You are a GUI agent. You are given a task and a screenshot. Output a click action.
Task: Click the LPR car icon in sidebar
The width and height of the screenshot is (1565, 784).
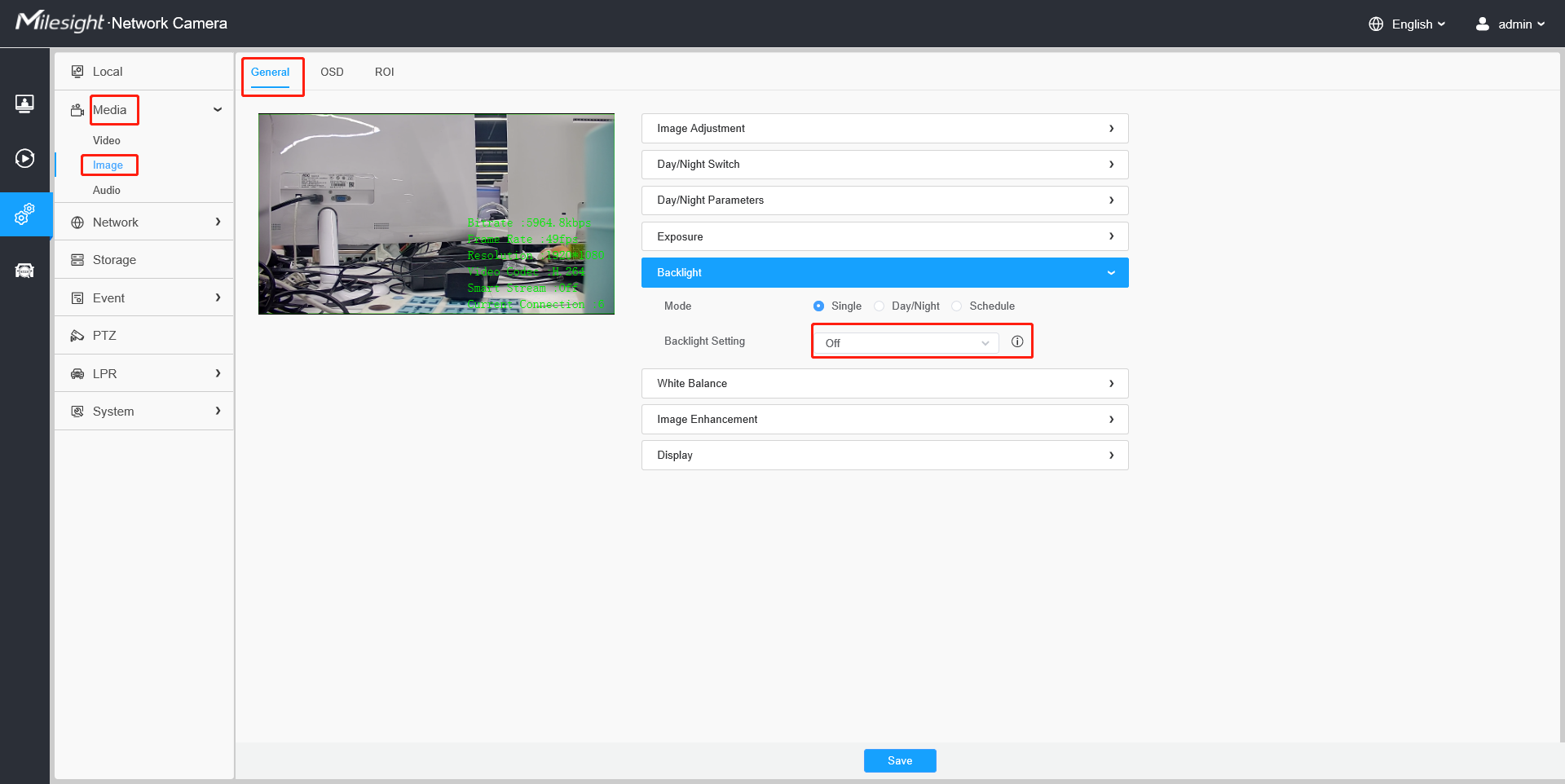(77, 374)
